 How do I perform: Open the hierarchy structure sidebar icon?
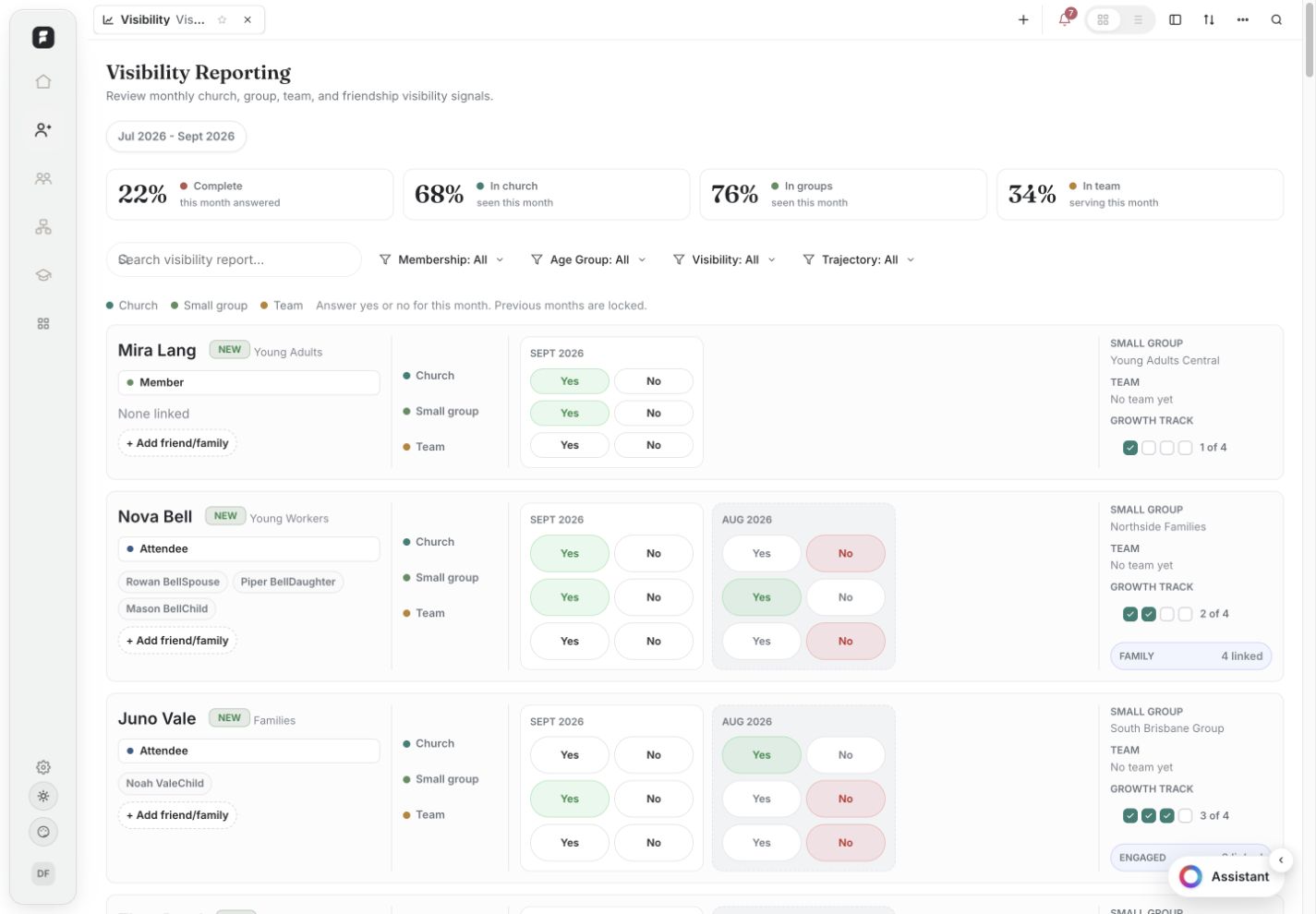(42, 227)
